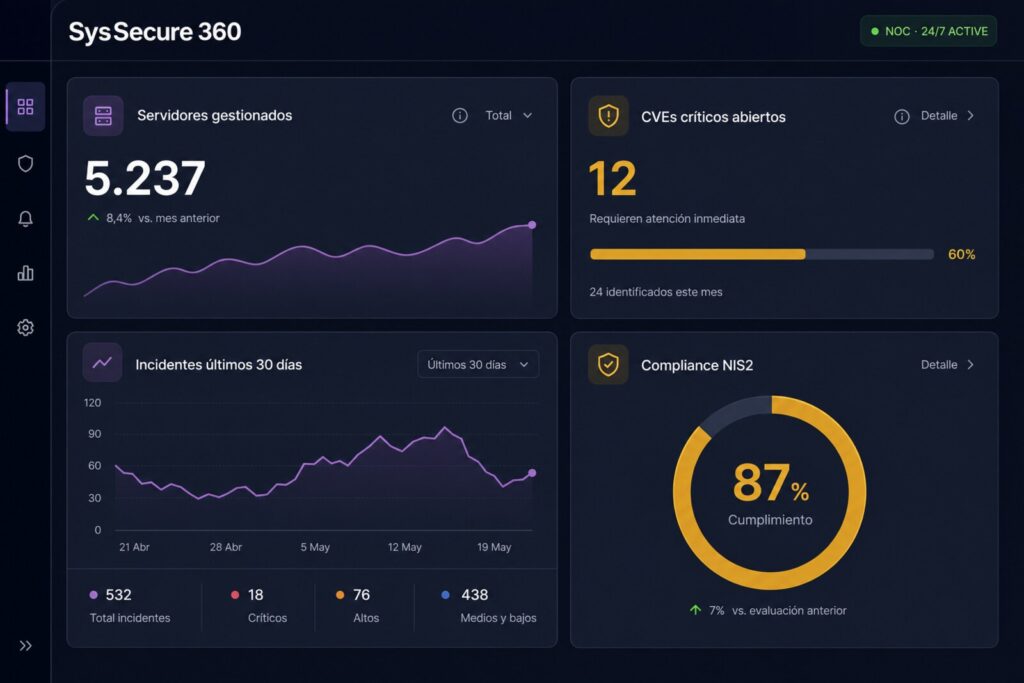Screen dimensions: 1024x683
Task: Open Detalle link on Compliance NIS2 card
Action: (x=948, y=364)
